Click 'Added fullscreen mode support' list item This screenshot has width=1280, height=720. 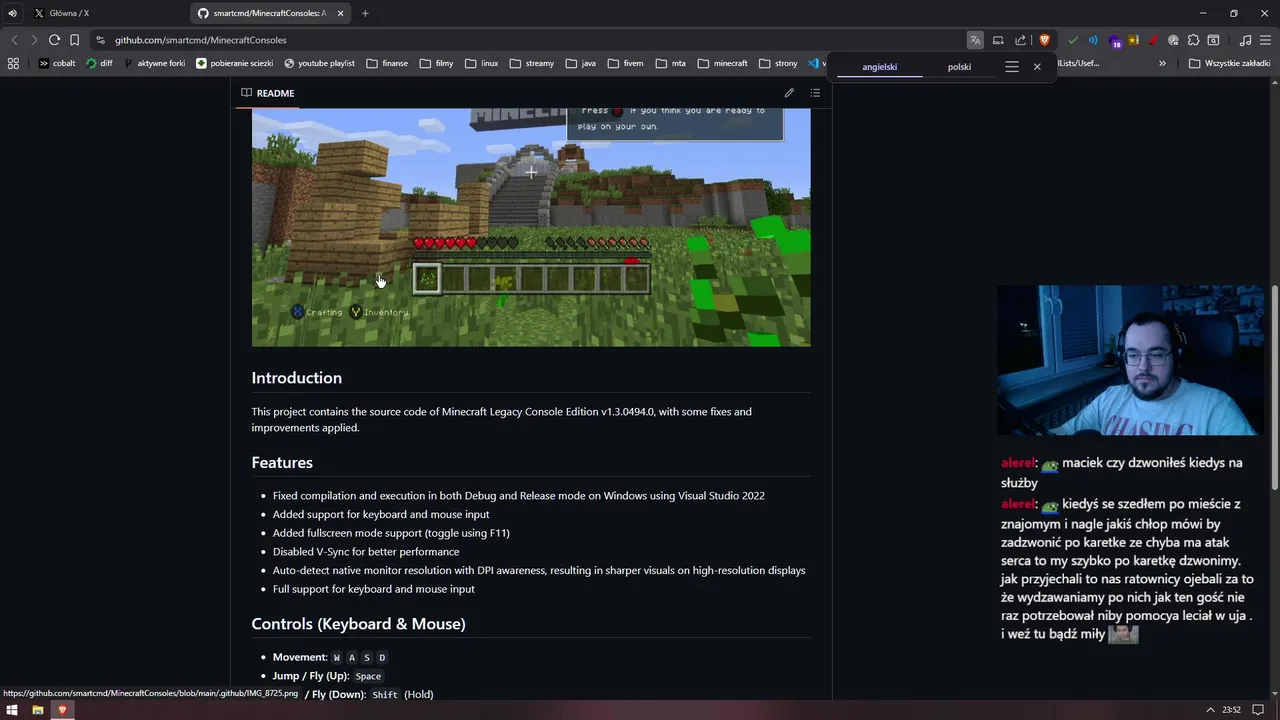391,533
